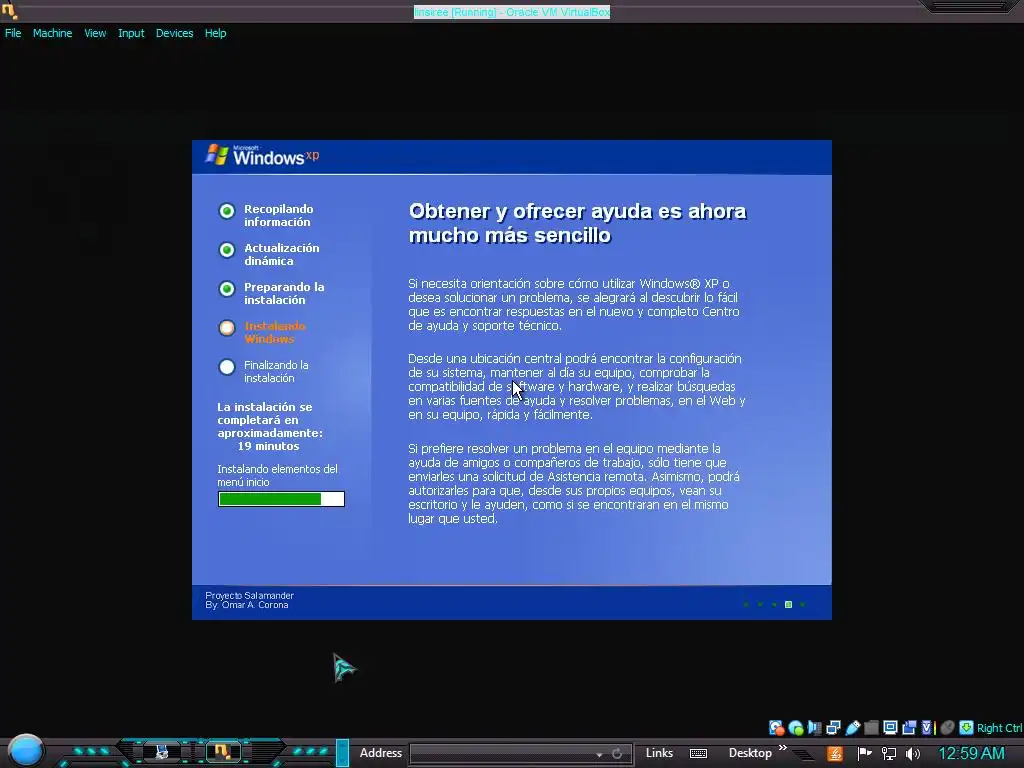Click the VirtualBox window title text
The width and height of the screenshot is (1024, 768).
point(512,12)
